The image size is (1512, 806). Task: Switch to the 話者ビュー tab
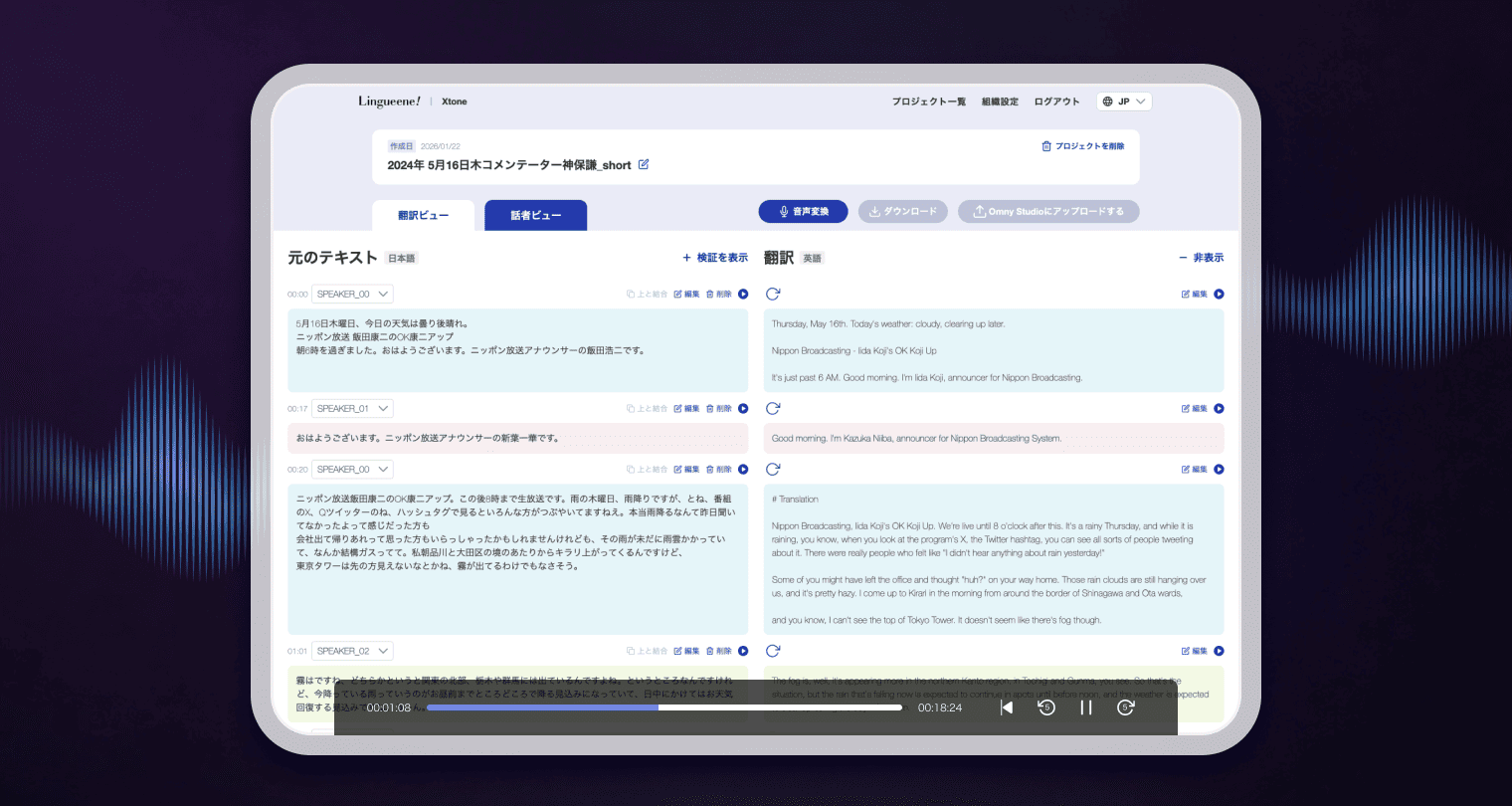535,215
